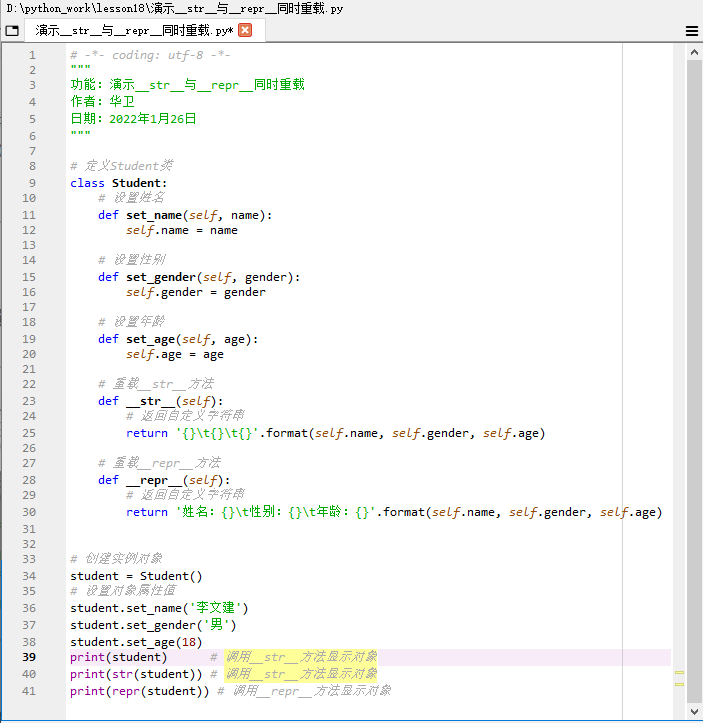Click the return statement on line 25

336,433
